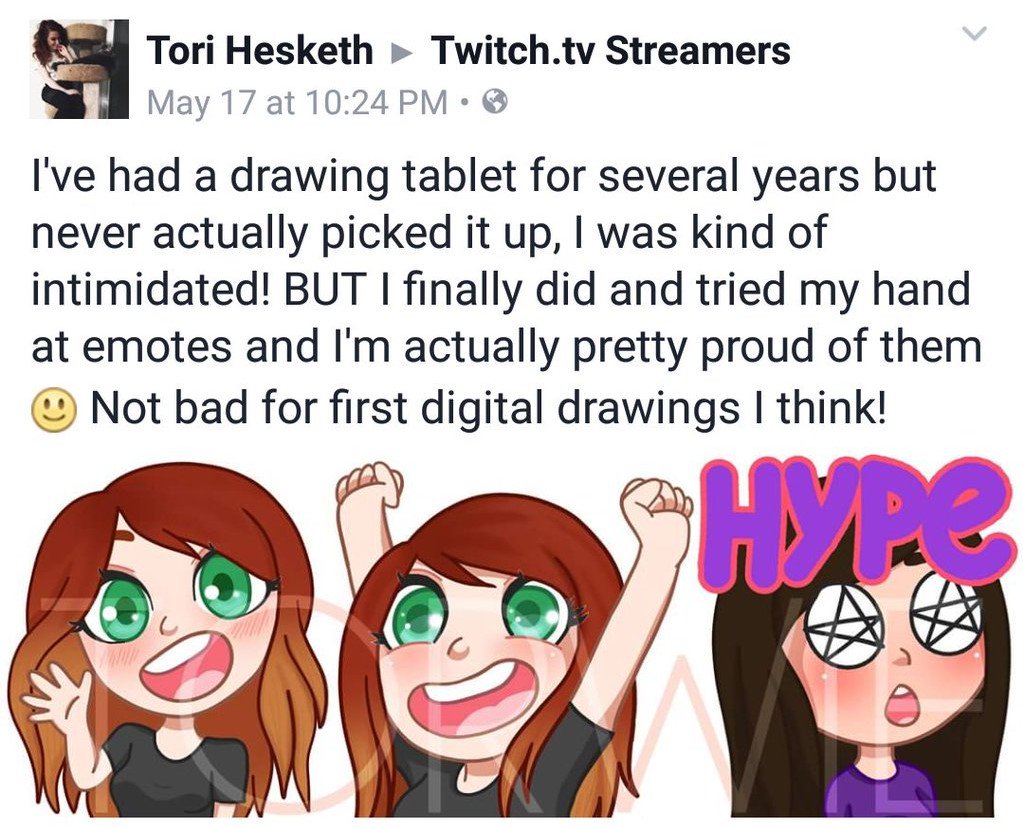Click the post body text paragraph

tap(506, 292)
